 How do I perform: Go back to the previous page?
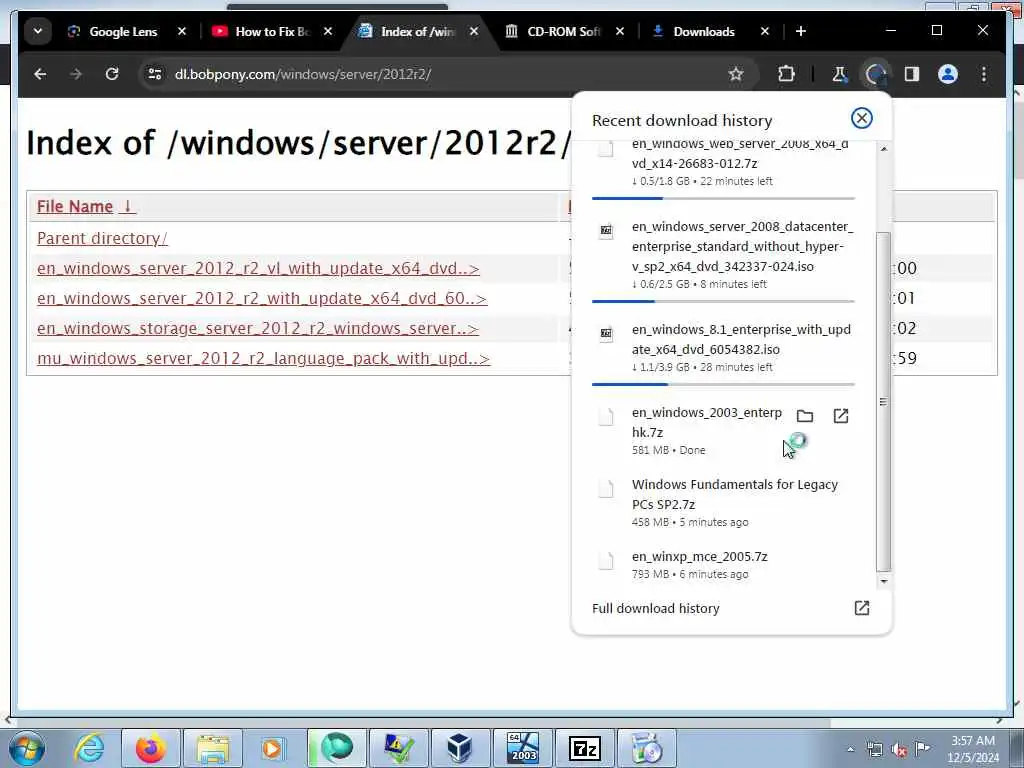[x=40, y=74]
